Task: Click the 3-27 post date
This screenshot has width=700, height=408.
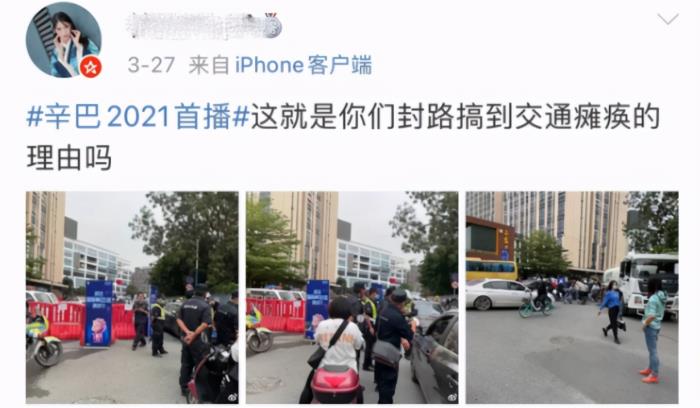Action: [151, 65]
